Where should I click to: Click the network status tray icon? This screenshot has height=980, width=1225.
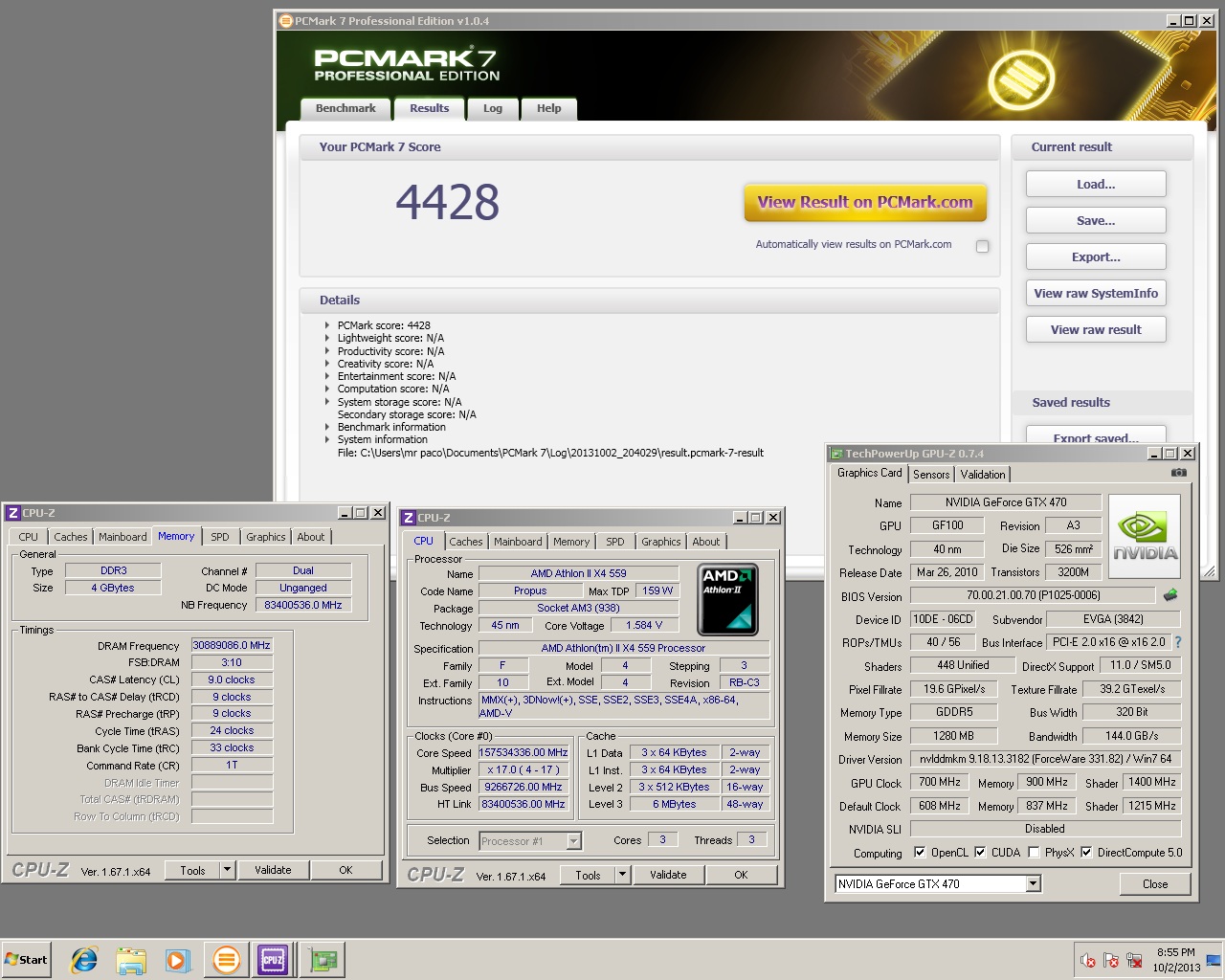click(x=1134, y=960)
